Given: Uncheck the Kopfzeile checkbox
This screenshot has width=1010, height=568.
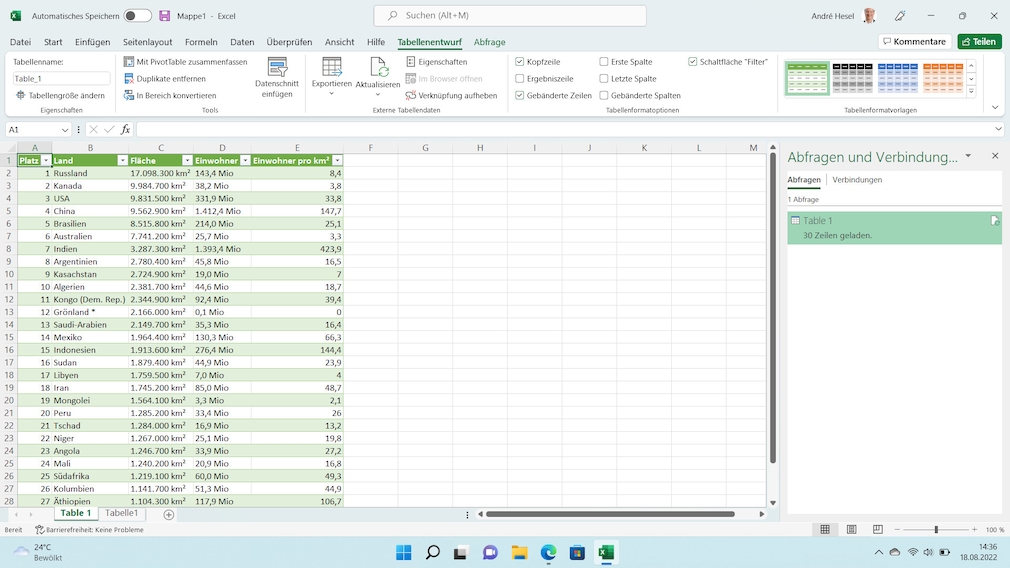Looking at the screenshot, I should 520,62.
